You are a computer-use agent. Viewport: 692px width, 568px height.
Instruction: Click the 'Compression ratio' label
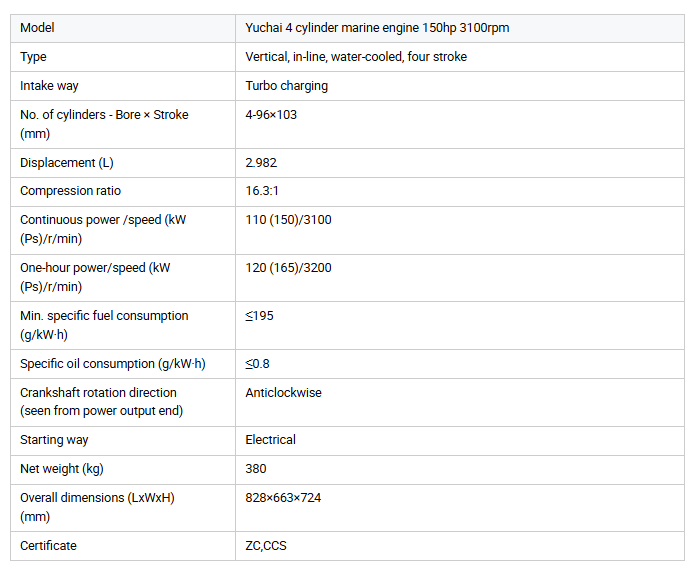coord(70,191)
